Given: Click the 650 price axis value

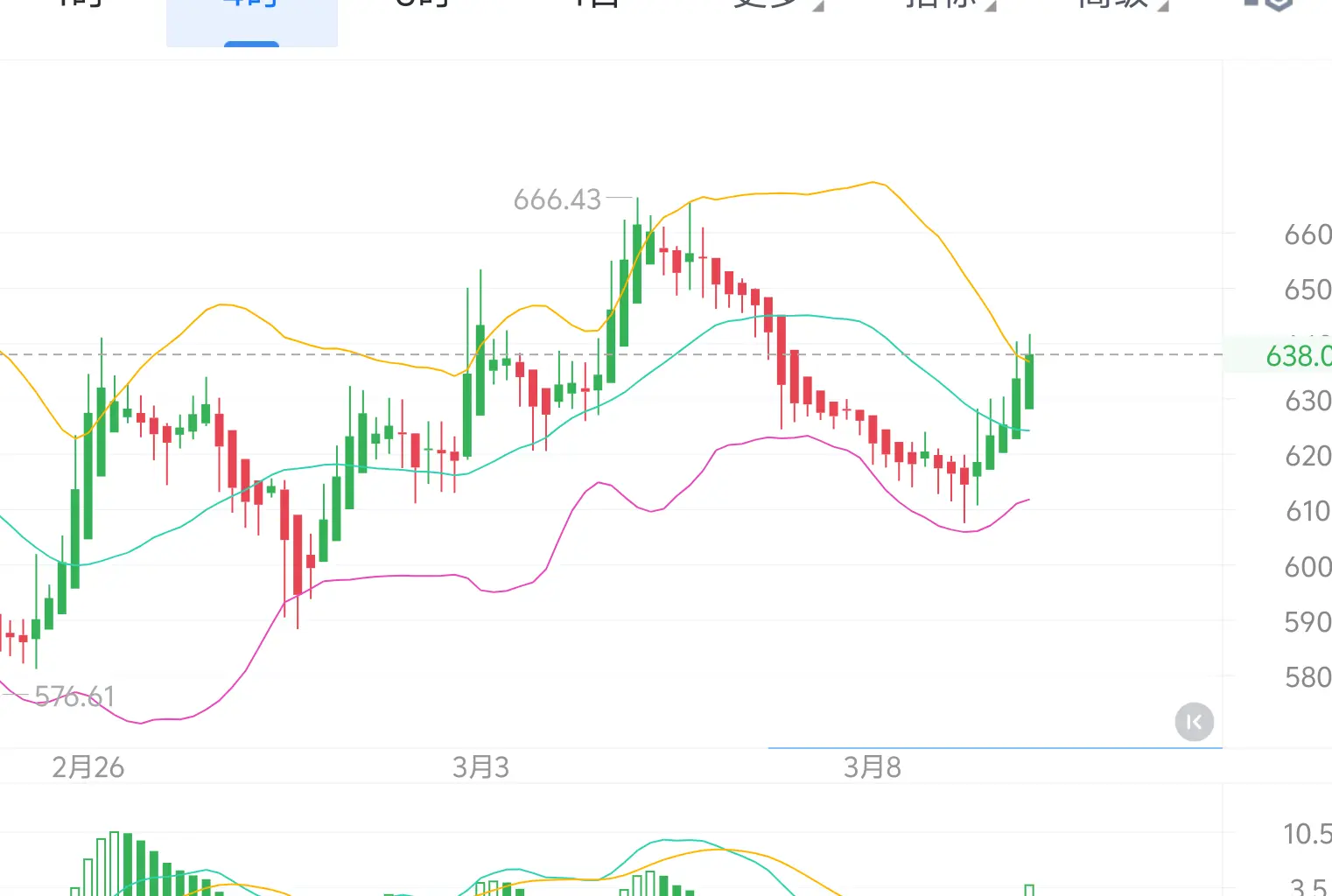Looking at the screenshot, I should point(1307,290).
